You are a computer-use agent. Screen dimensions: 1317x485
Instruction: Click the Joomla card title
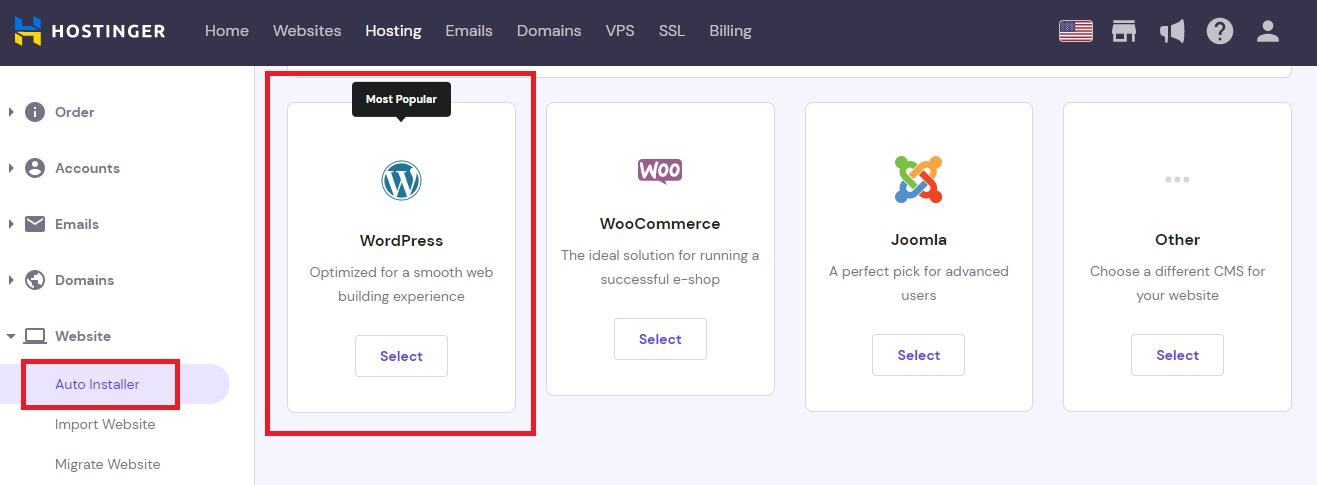pyautogui.click(x=918, y=239)
